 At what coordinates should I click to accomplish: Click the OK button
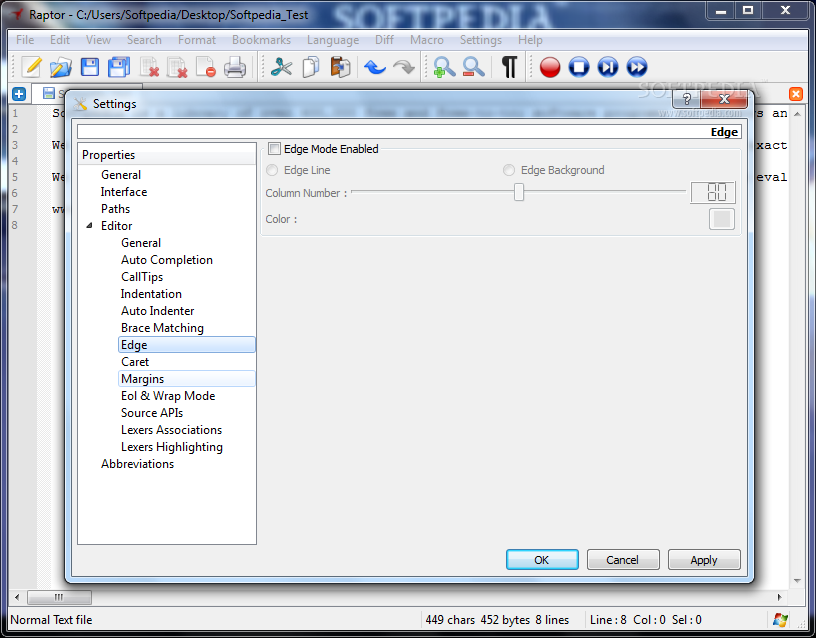pyautogui.click(x=542, y=559)
